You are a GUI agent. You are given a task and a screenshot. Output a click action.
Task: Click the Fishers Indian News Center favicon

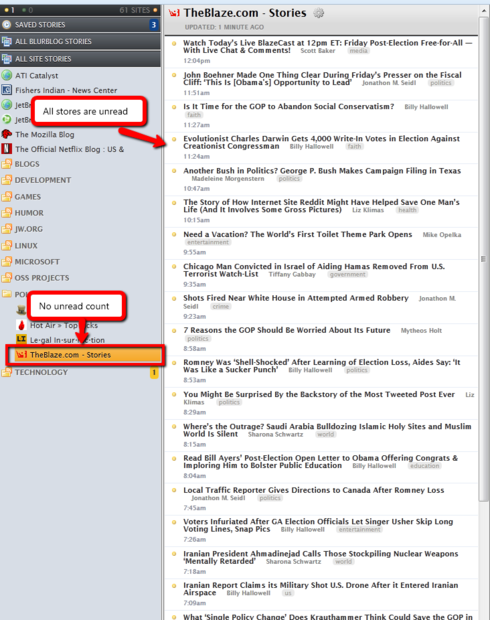[x=7, y=90]
